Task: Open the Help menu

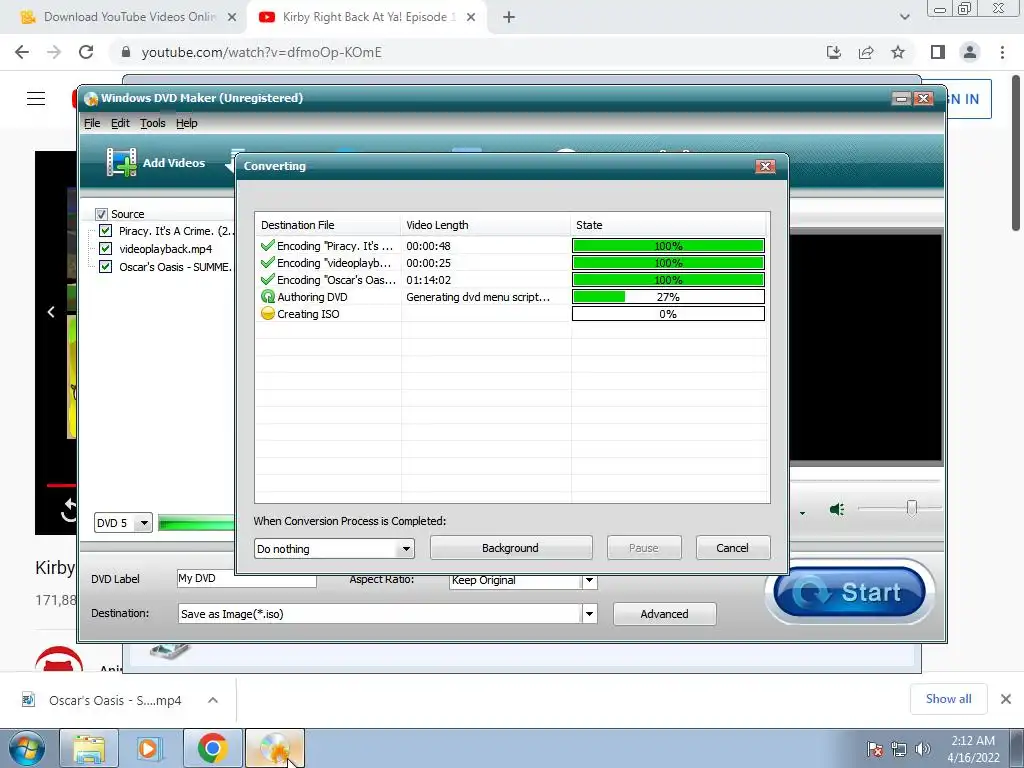Action: pyautogui.click(x=186, y=123)
